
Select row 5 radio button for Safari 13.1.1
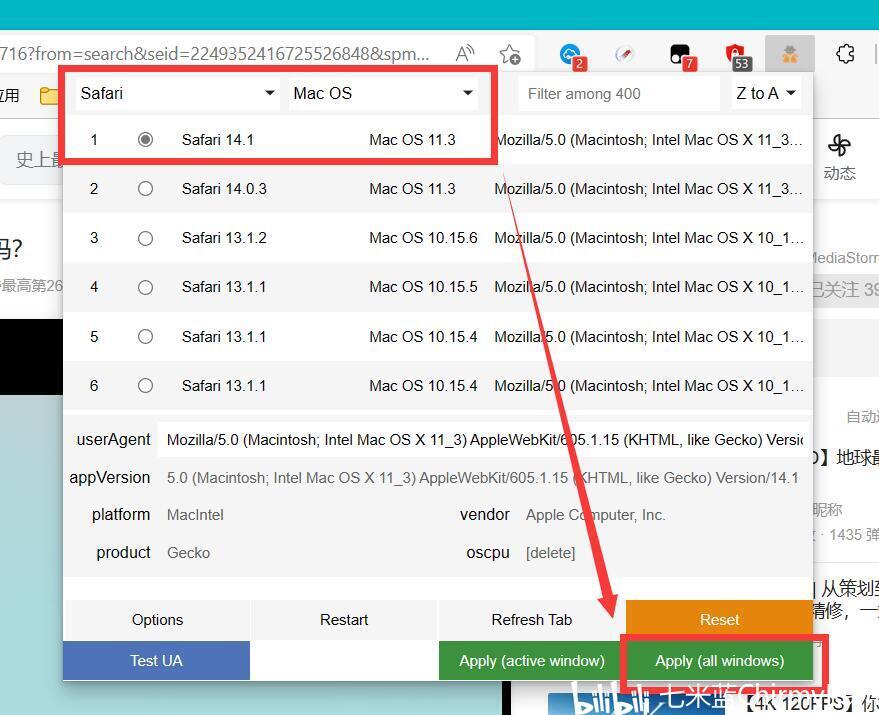[145, 336]
